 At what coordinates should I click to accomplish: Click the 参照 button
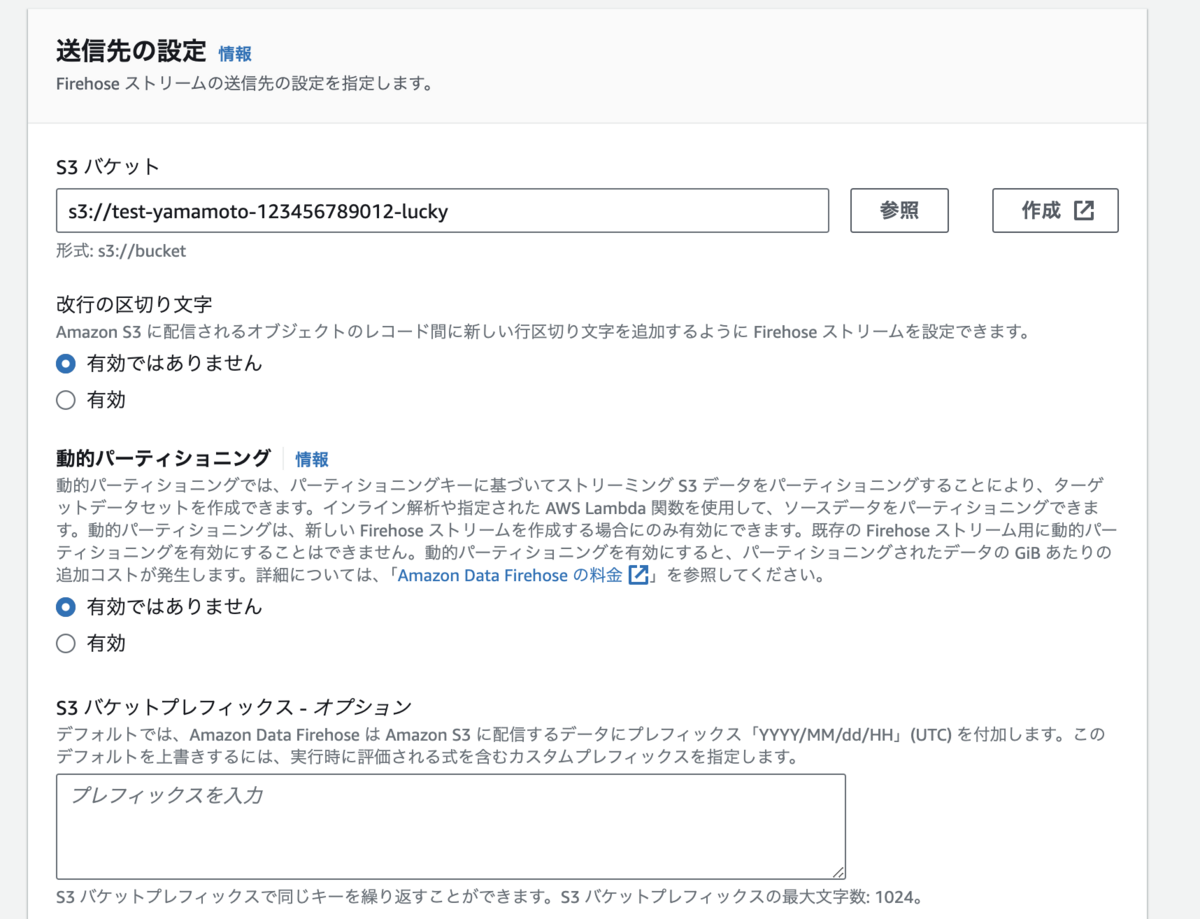coord(899,210)
